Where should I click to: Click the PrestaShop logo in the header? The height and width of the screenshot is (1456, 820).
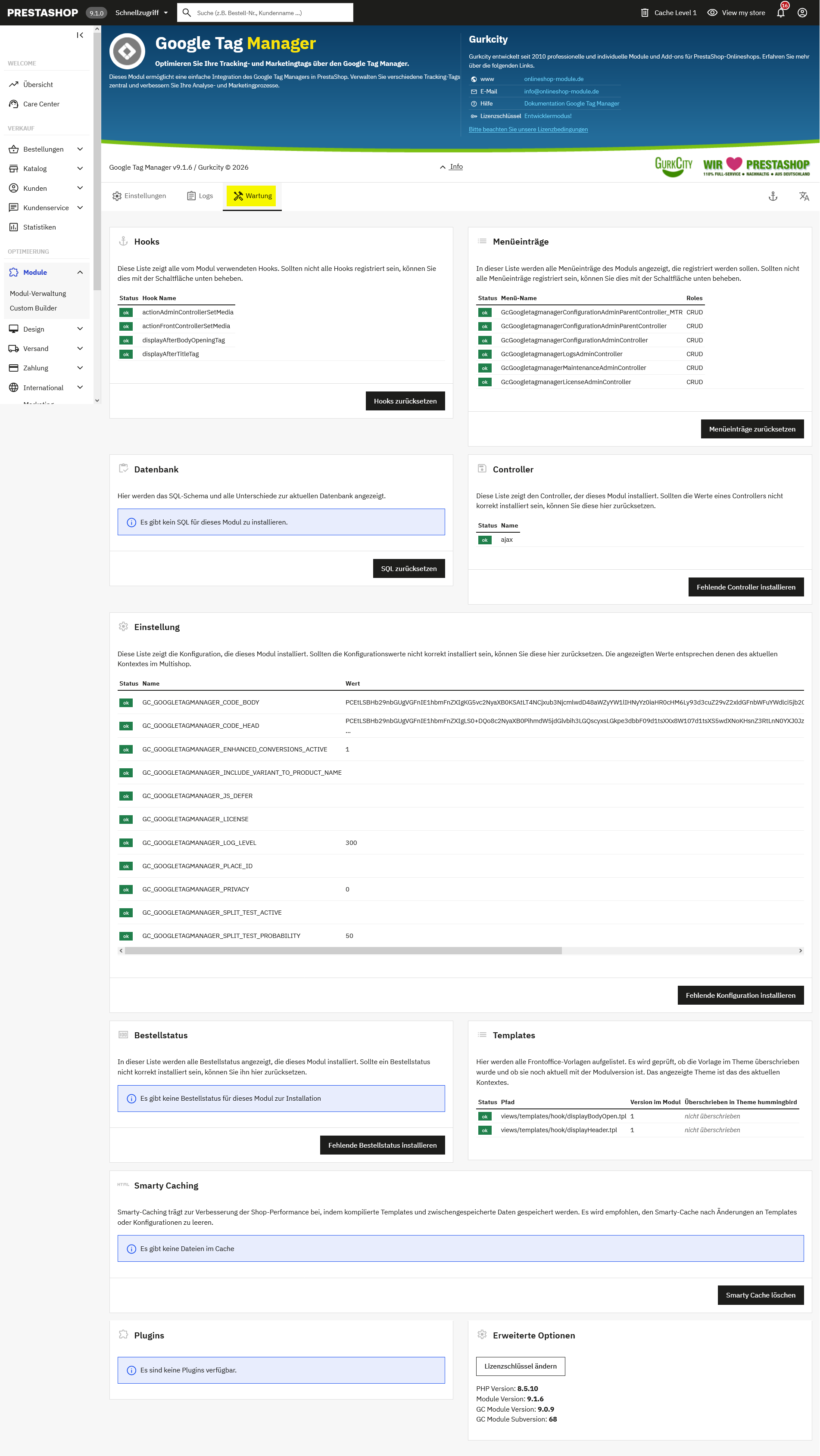coord(43,12)
